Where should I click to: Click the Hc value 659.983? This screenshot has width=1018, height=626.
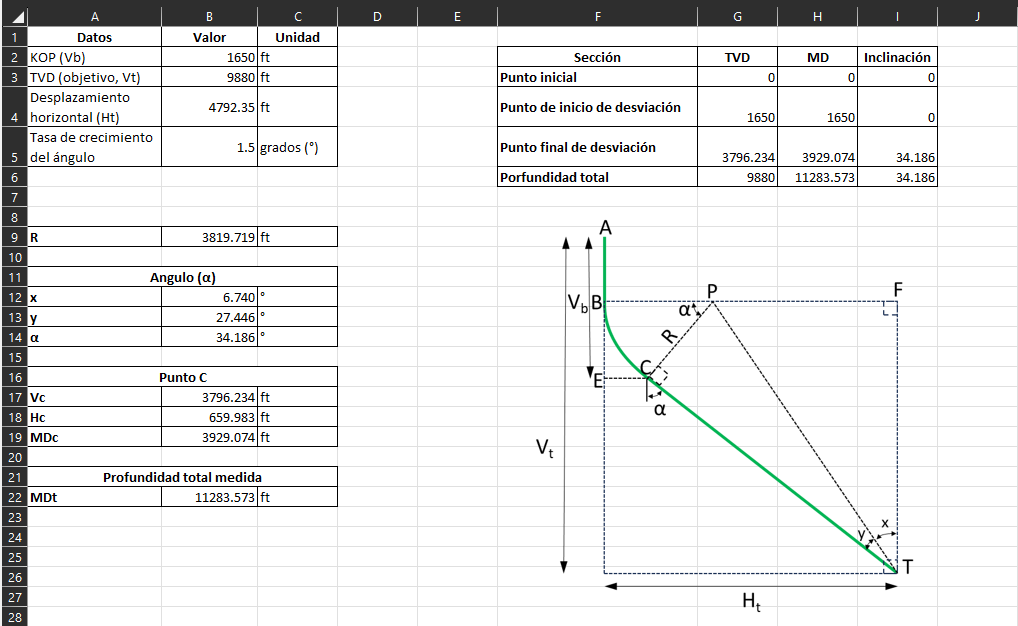tap(208, 417)
